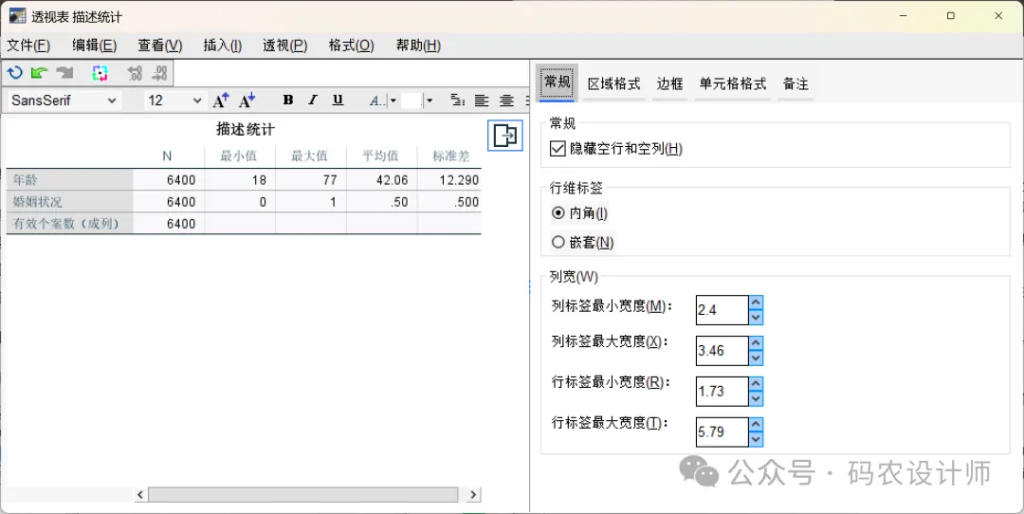Switch to the 边框 tab
1024x514 pixels.
pyautogui.click(x=669, y=84)
